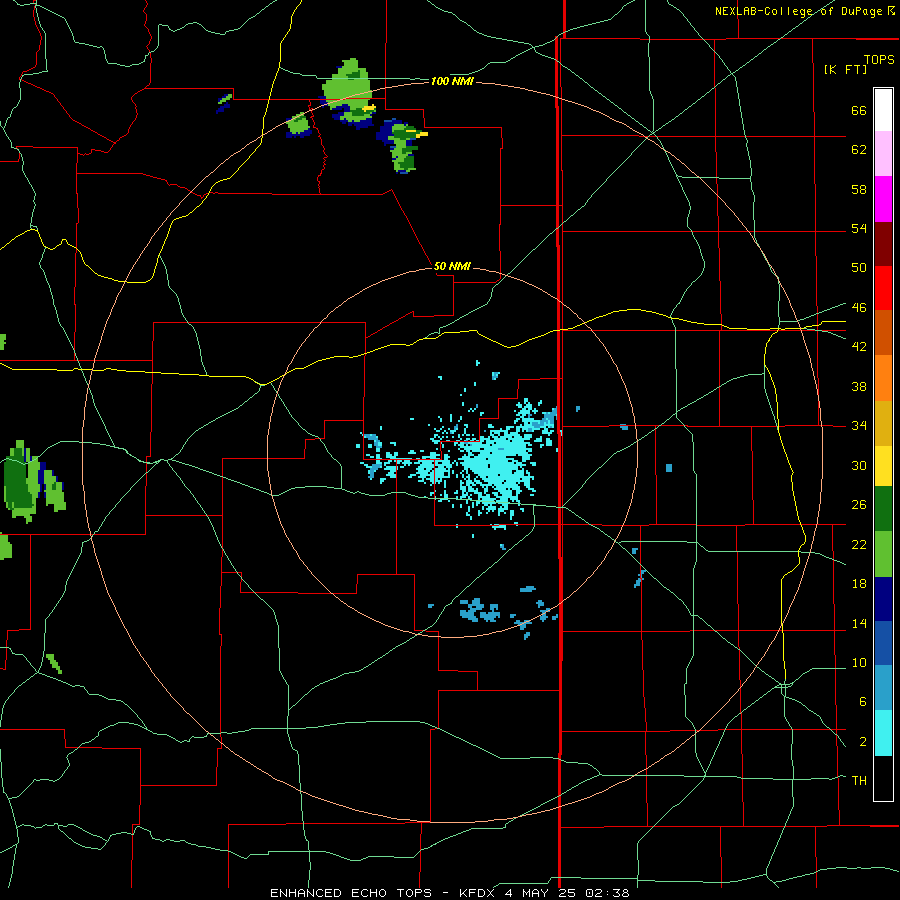Click the light green 26K ft legend swatch
Image resolution: width=900 pixels, height=900 pixels.
click(883, 554)
